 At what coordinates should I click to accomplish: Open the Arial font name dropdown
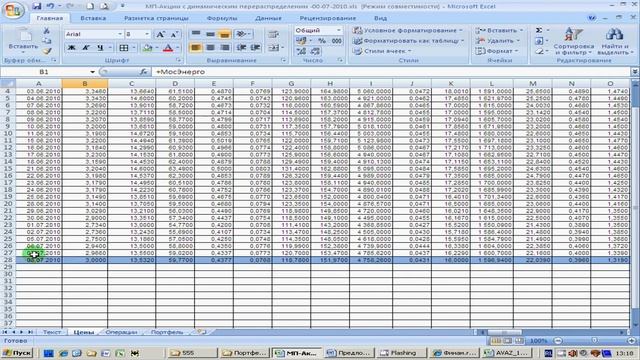[120, 34]
